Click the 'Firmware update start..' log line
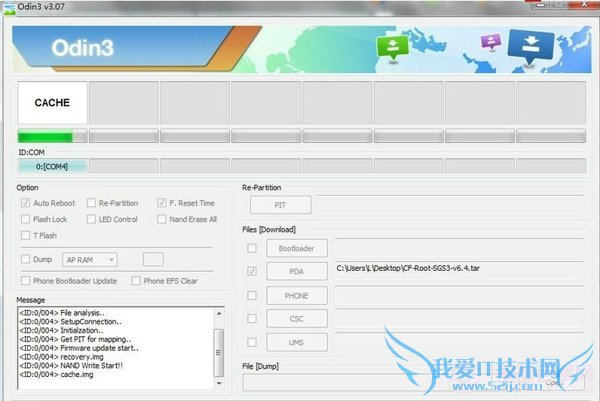The width and height of the screenshot is (600, 401). pos(79,348)
